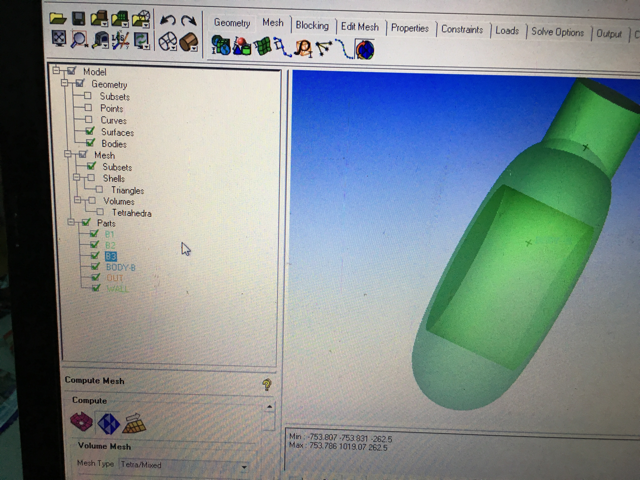Switch to the Solve Options tab
640x481 pixels.
point(558,32)
